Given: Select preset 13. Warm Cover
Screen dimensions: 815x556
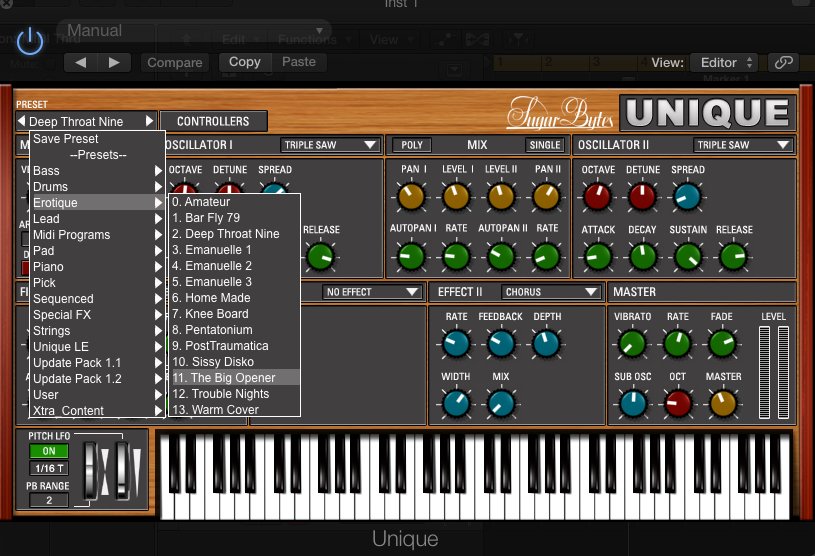Looking at the screenshot, I should 235,409.
